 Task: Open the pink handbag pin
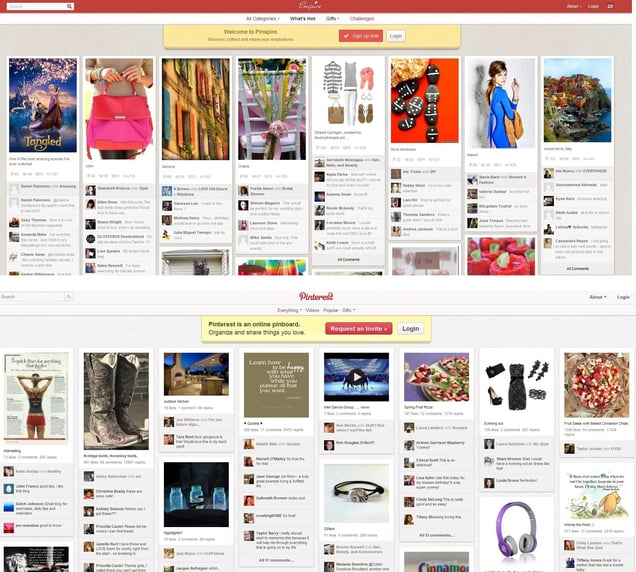tap(119, 109)
